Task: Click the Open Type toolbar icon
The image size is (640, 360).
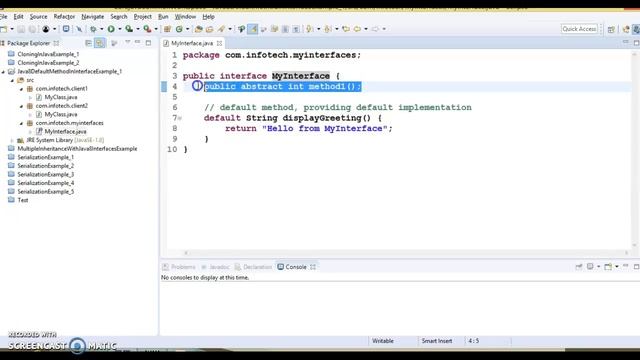Action: (199, 29)
